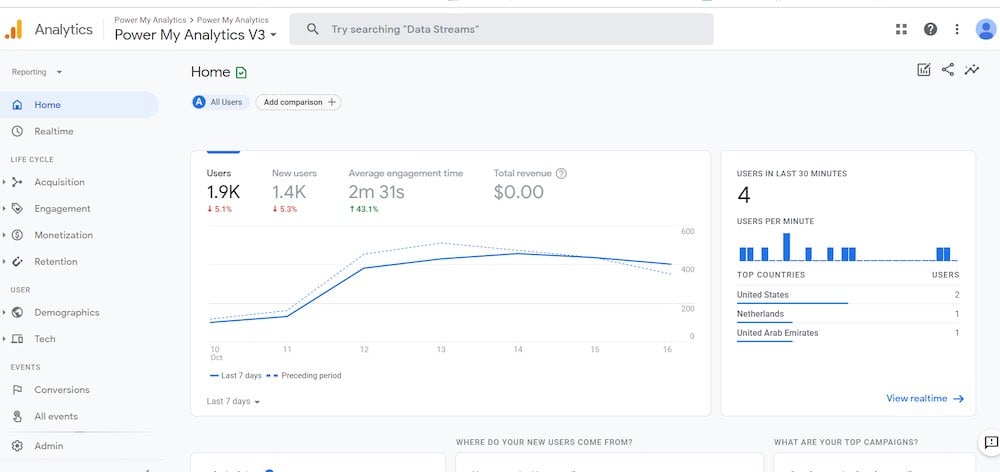Click the green verified badge beside Home
Viewport: 1000px width, 472px height.
tap(241, 73)
